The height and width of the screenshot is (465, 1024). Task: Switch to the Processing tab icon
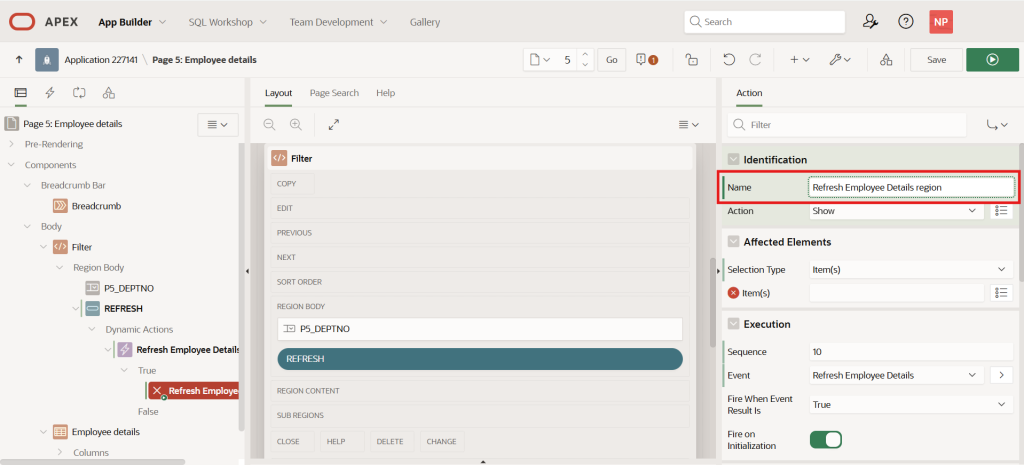tap(79, 93)
